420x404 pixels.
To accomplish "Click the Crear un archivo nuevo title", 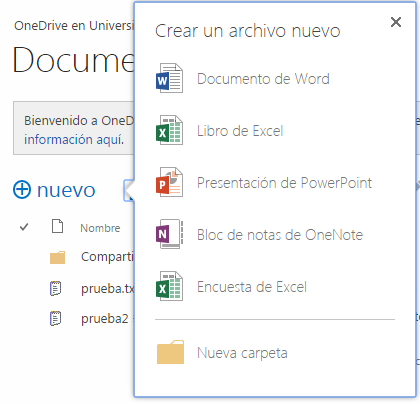I will (248, 31).
